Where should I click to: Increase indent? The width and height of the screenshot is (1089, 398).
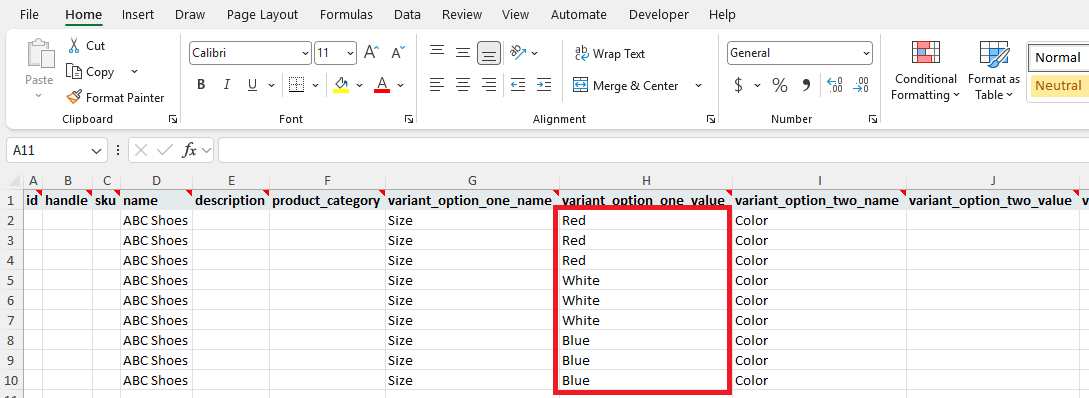pyautogui.click(x=544, y=85)
